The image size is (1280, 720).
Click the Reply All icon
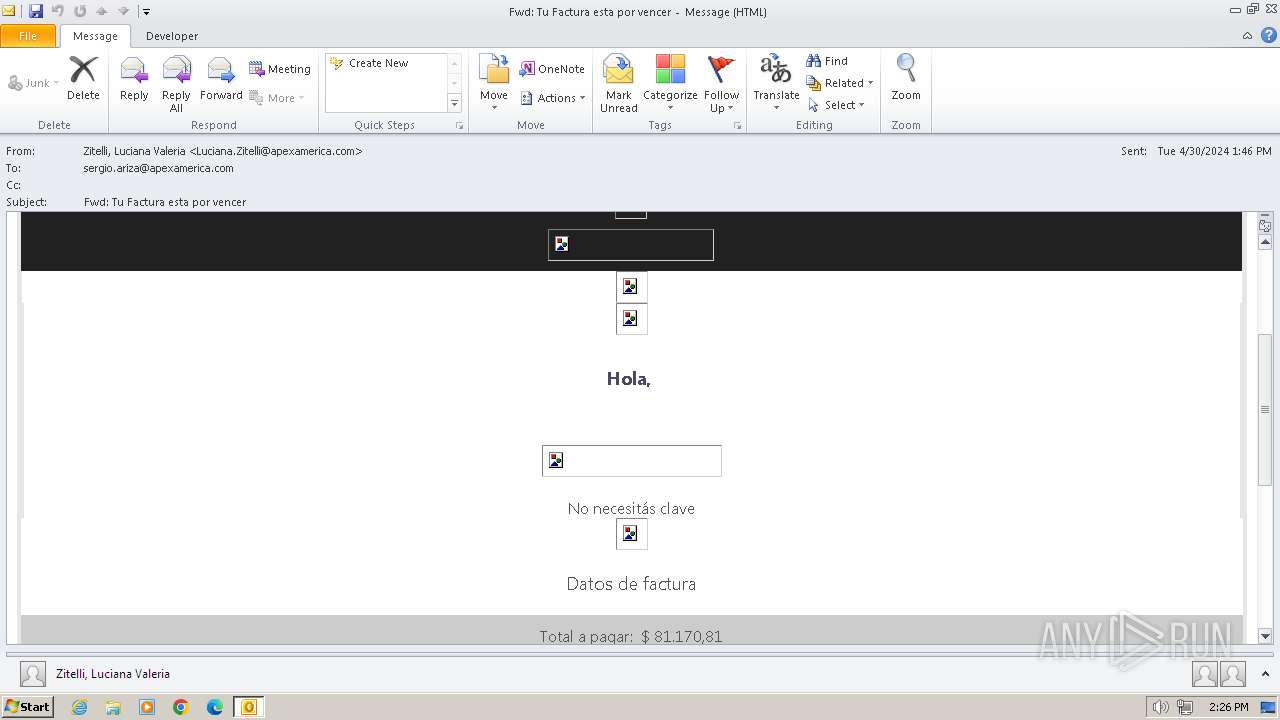click(x=176, y=83)
